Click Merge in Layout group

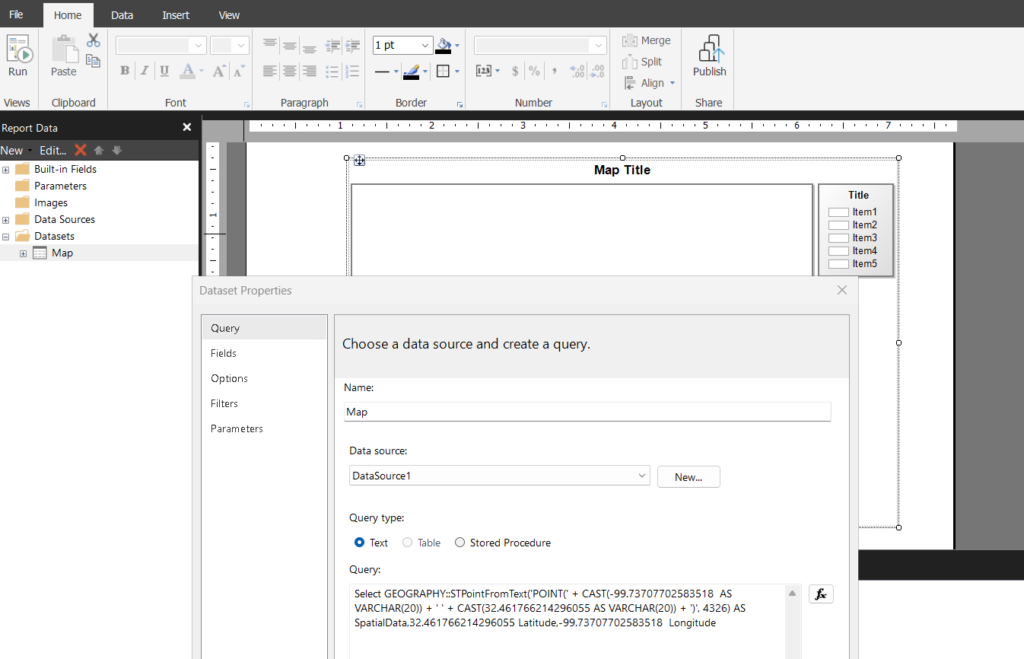click(647, 40)
